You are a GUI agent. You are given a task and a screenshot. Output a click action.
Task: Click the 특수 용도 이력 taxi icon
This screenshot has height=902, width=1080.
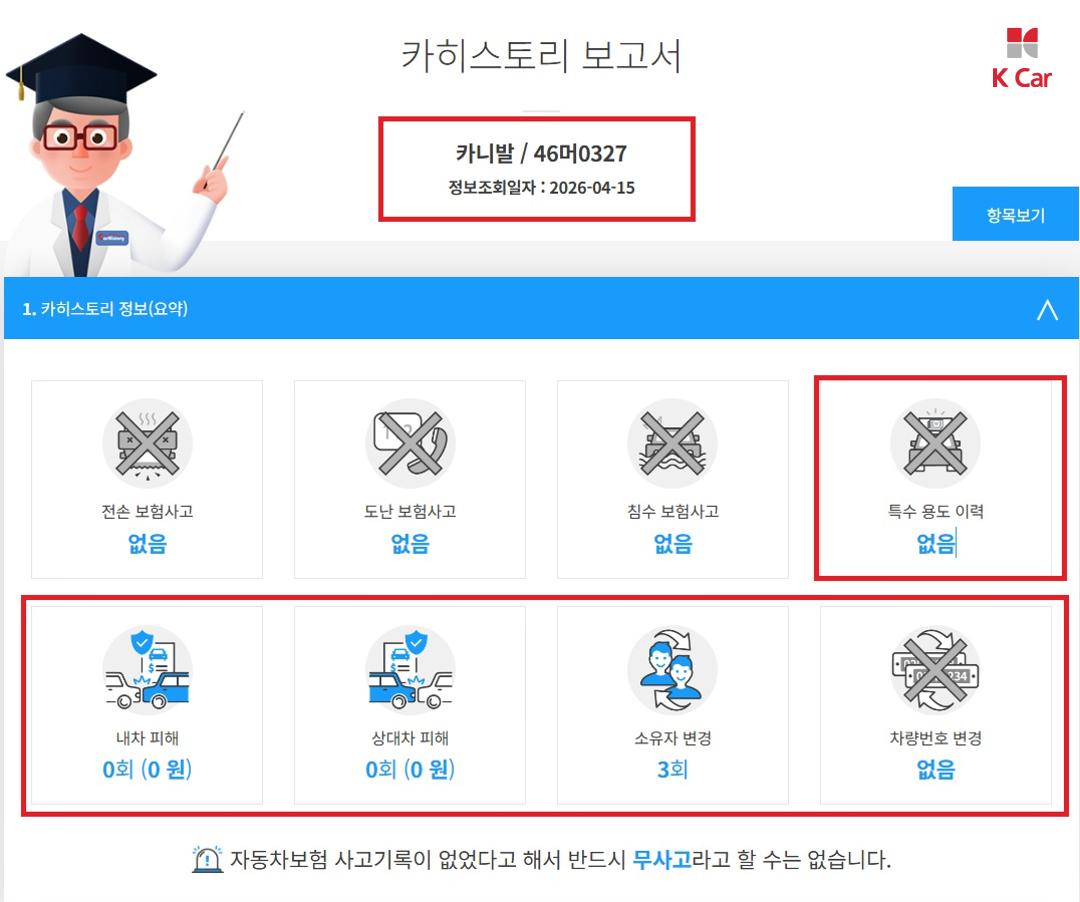935,443
